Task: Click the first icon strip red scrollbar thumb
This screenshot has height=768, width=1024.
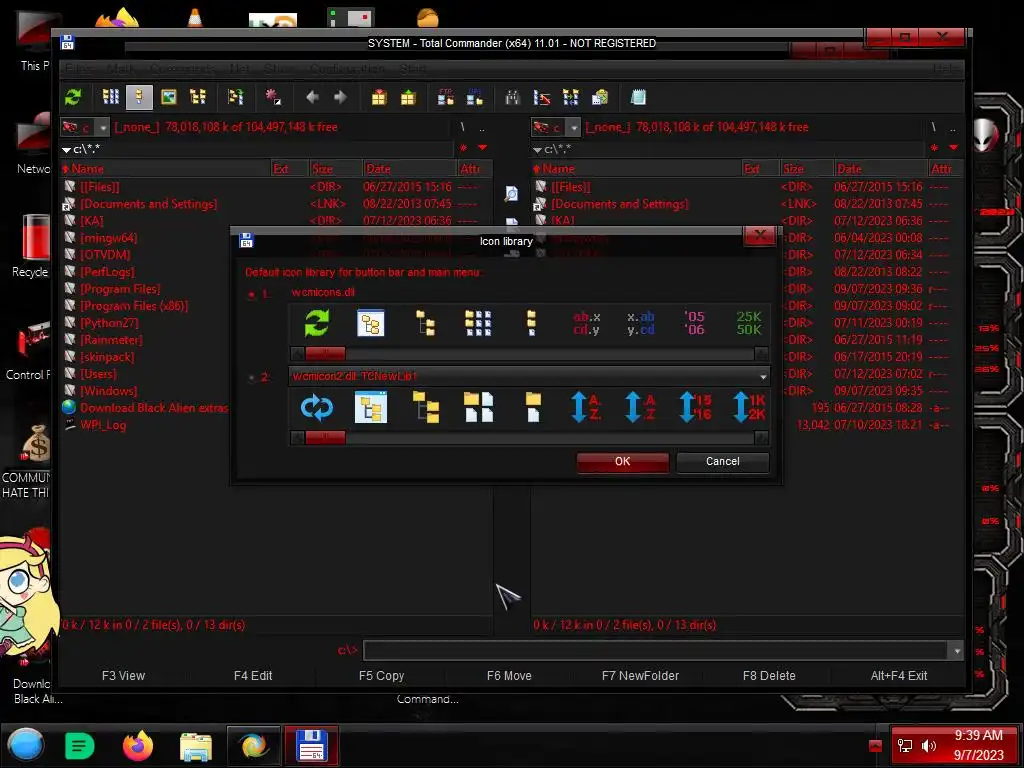Action: [x=325, y=354]
